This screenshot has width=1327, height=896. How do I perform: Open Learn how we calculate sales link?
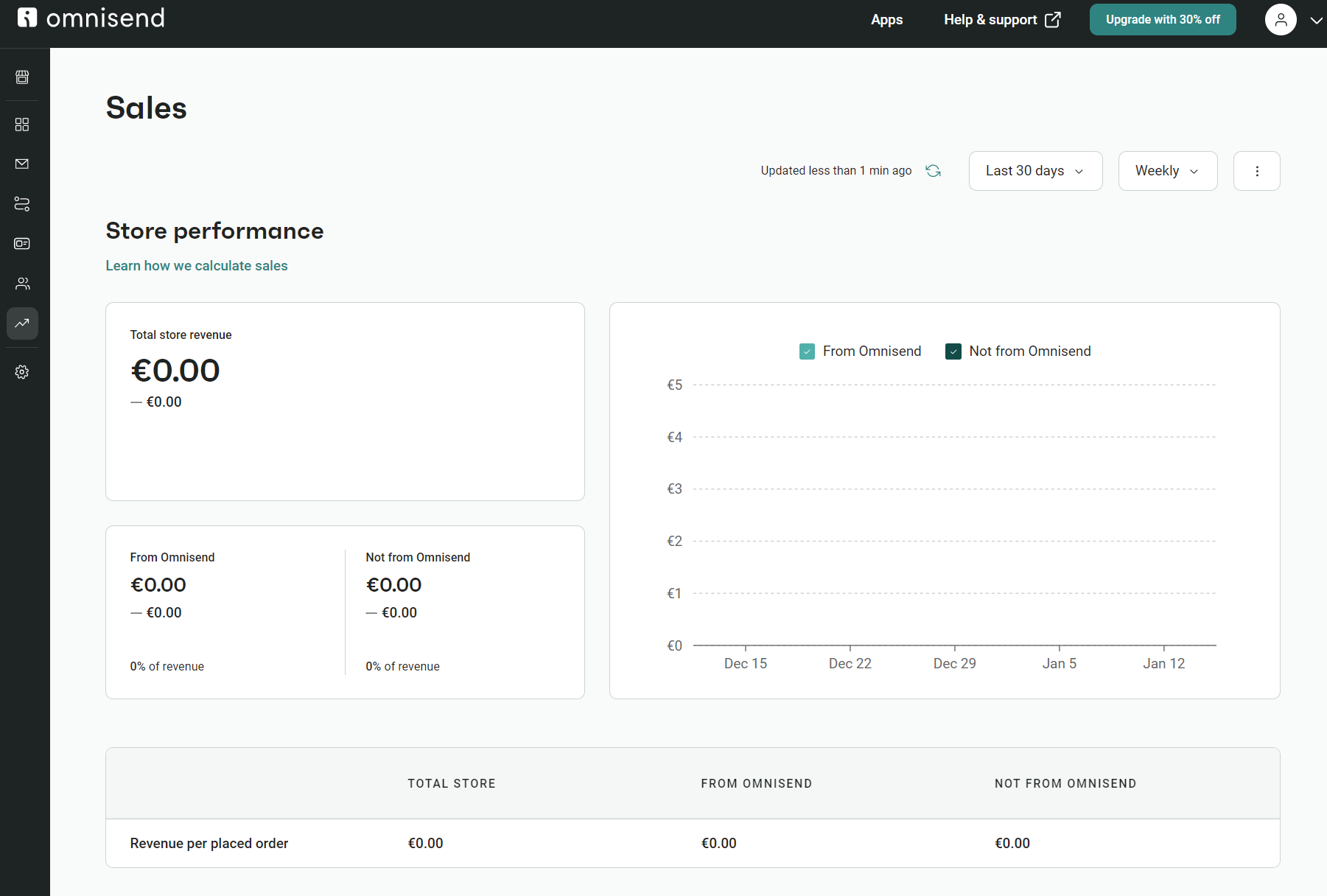tap(196, 265)
